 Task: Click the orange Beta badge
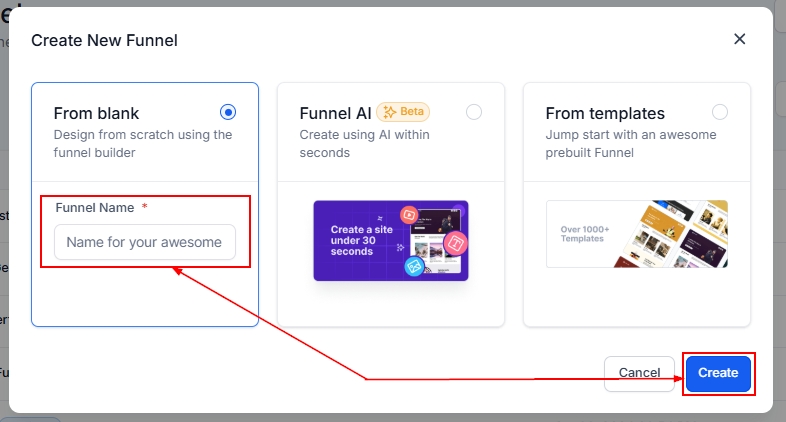(x=404, y=112)
